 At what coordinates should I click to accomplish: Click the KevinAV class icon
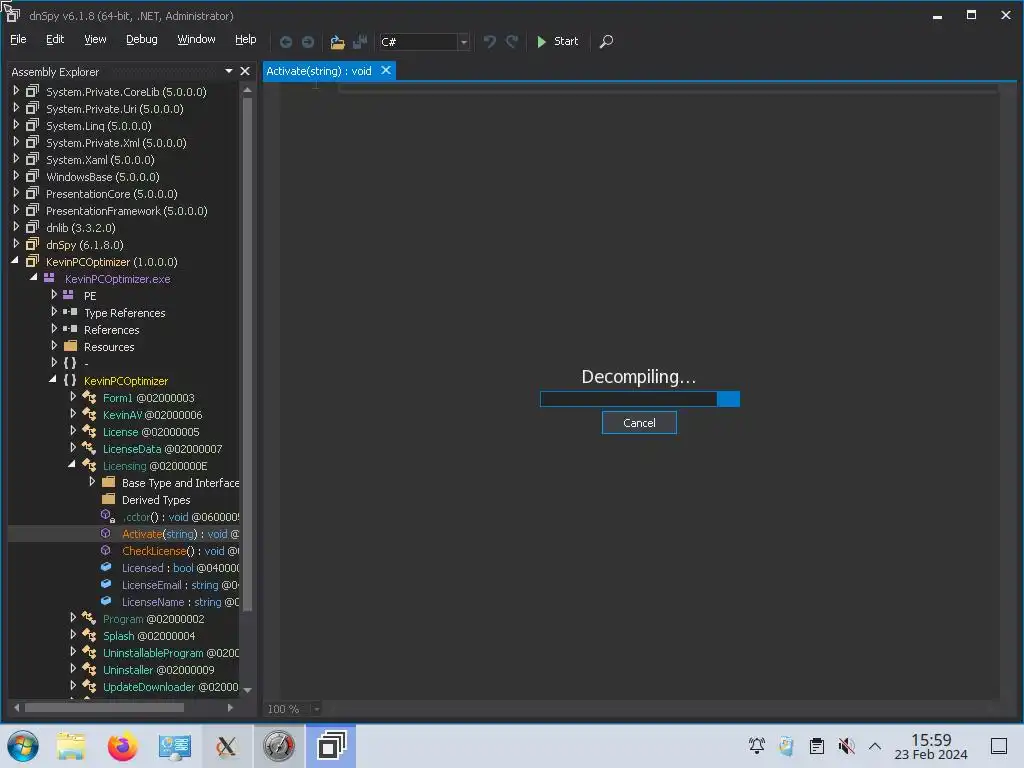89,414
